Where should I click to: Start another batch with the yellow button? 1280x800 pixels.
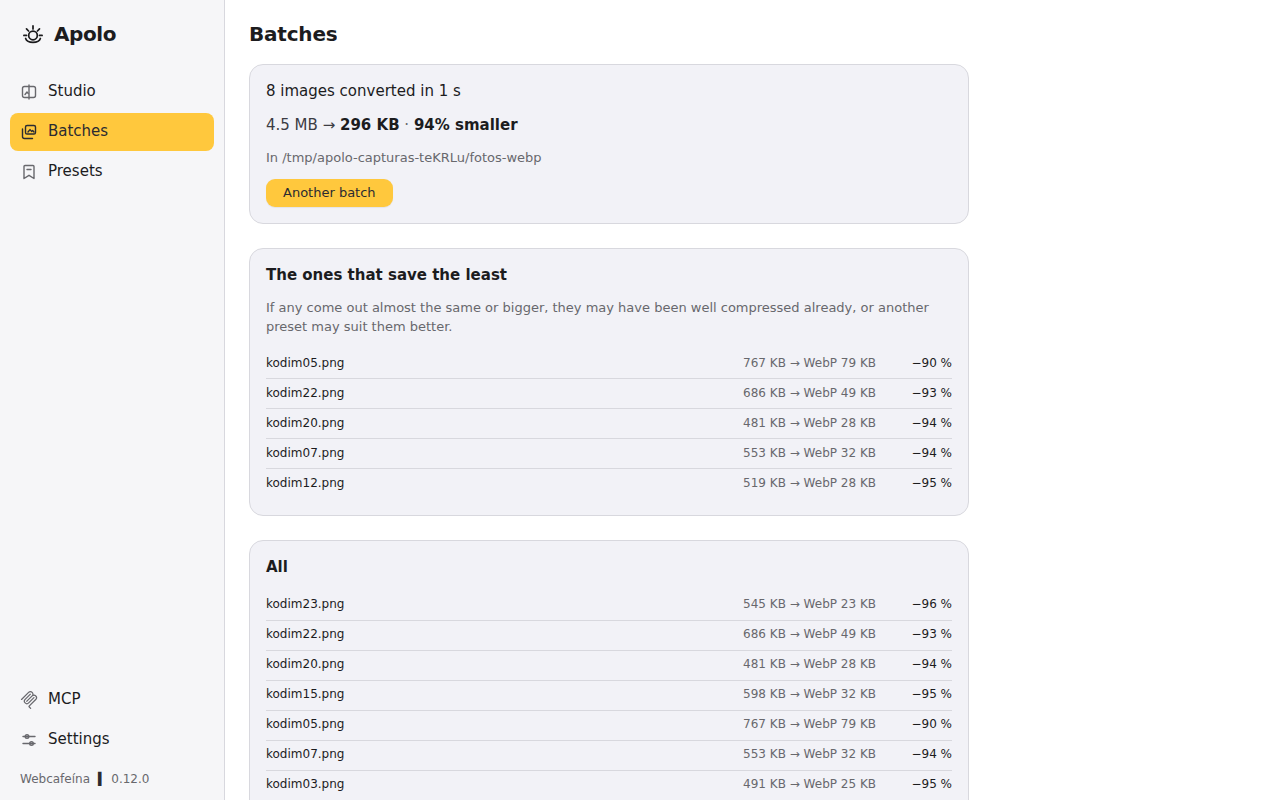click(x=329, y=193)
